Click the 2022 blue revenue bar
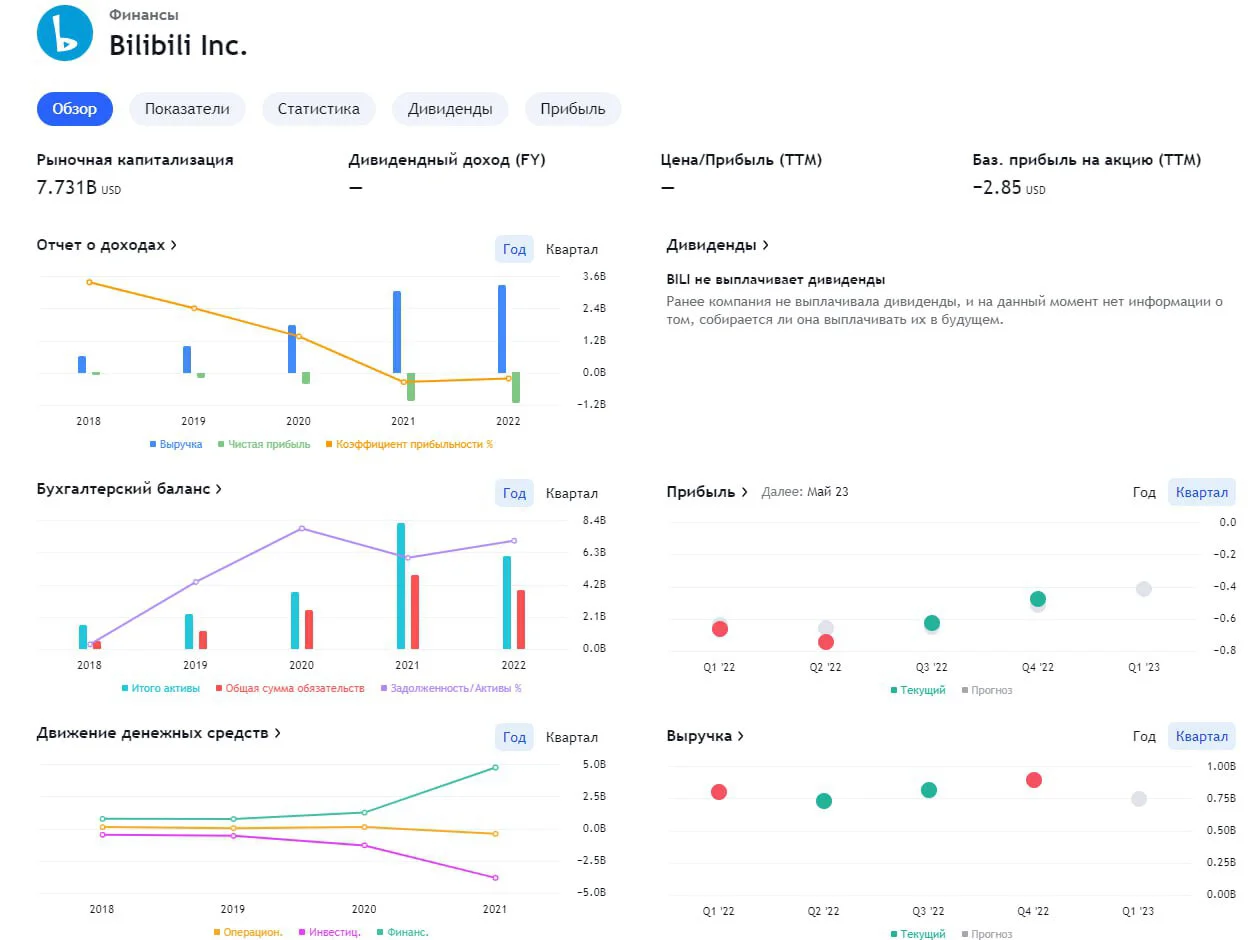The height and width of the screenshot is (940, 1259). click(502, 329)
